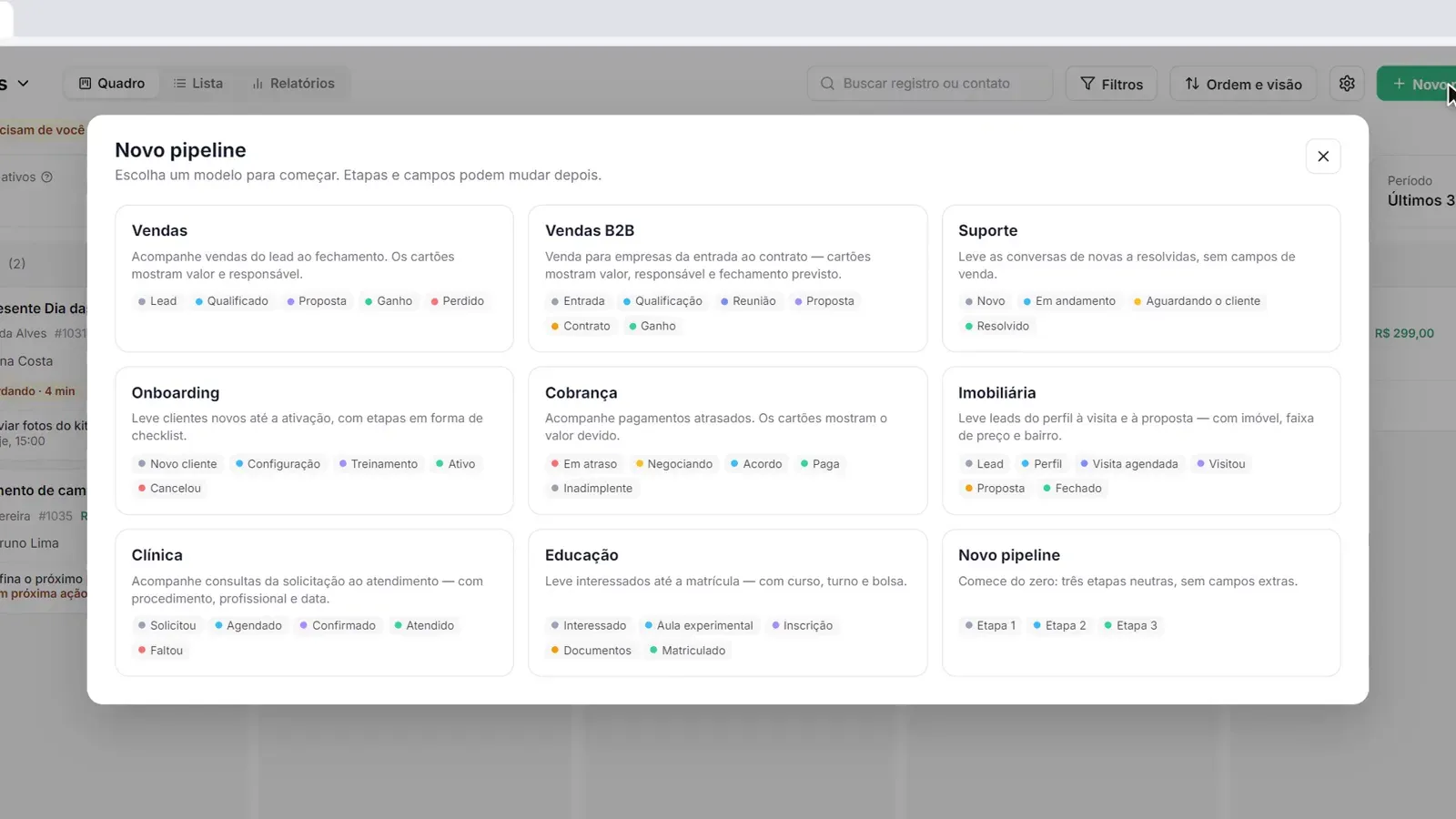1456x819 pixels.
Task: Click the Confirmado stage chip
Action: tap(338, 626)
